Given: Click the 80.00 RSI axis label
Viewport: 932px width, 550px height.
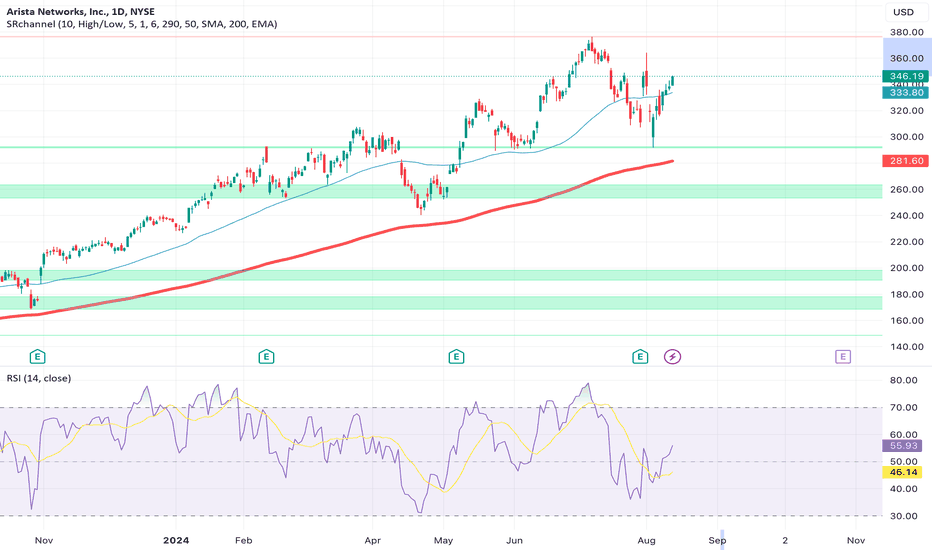Looking at the screenshot, I should click(903, 381).
